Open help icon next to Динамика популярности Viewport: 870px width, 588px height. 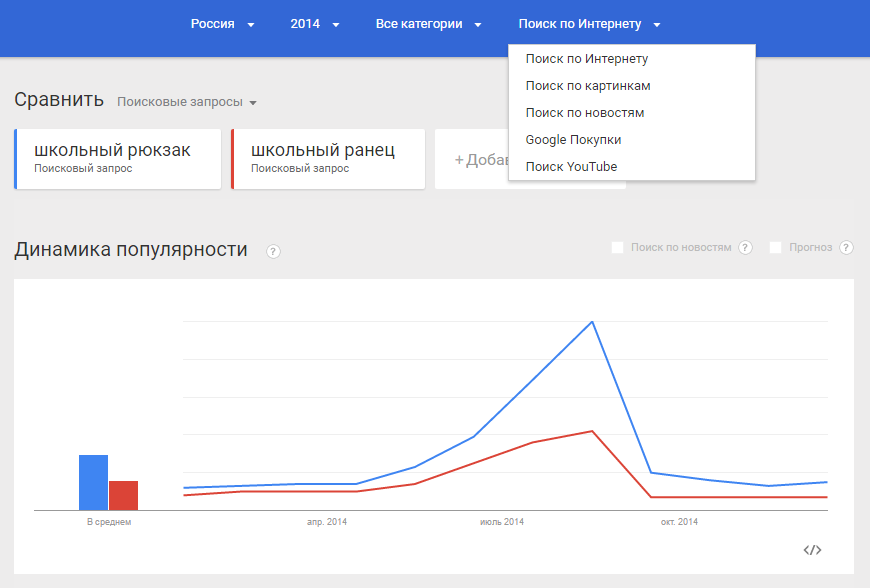pyautogui.click(x=273, y=251)
